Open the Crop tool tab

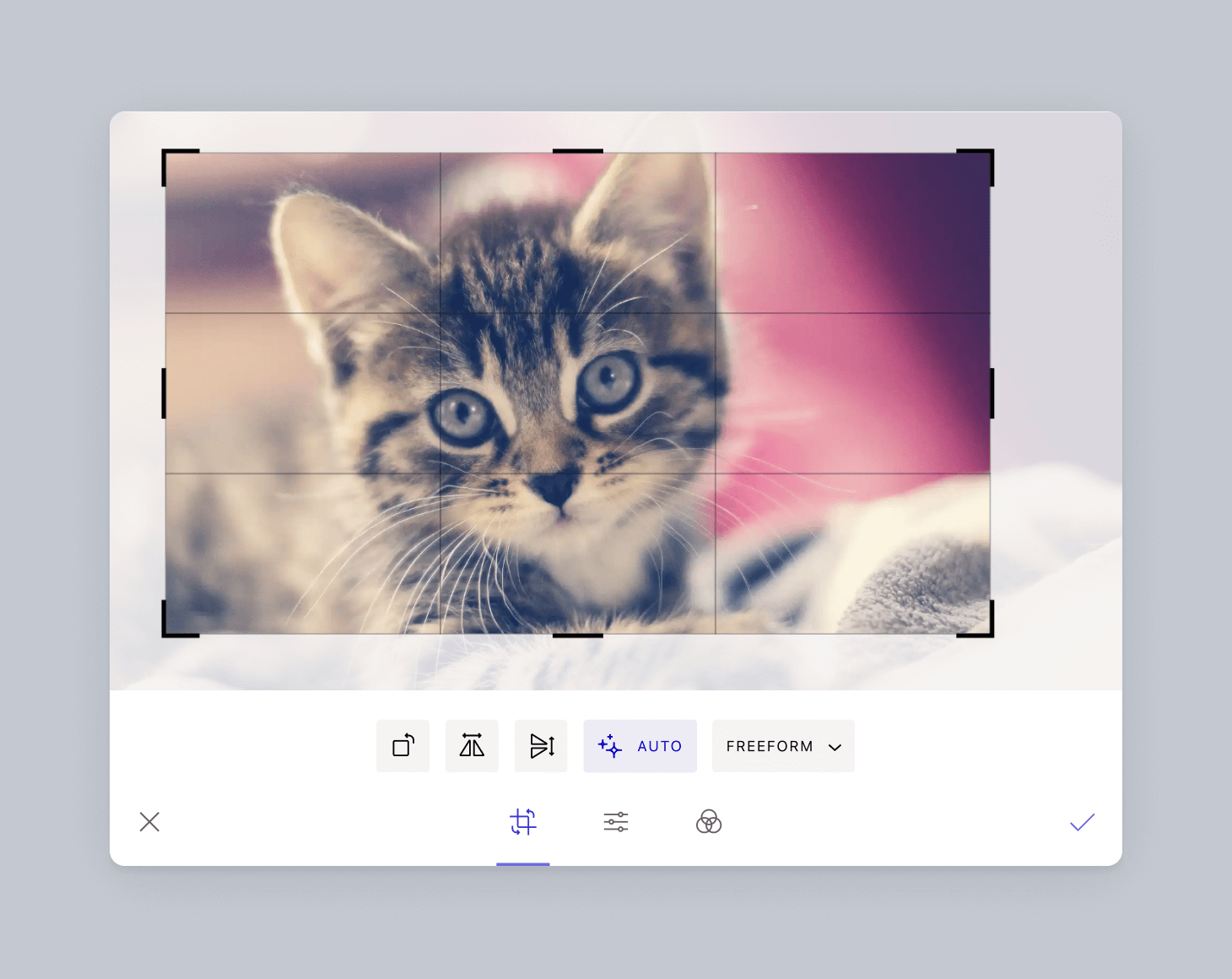(523, 821)
